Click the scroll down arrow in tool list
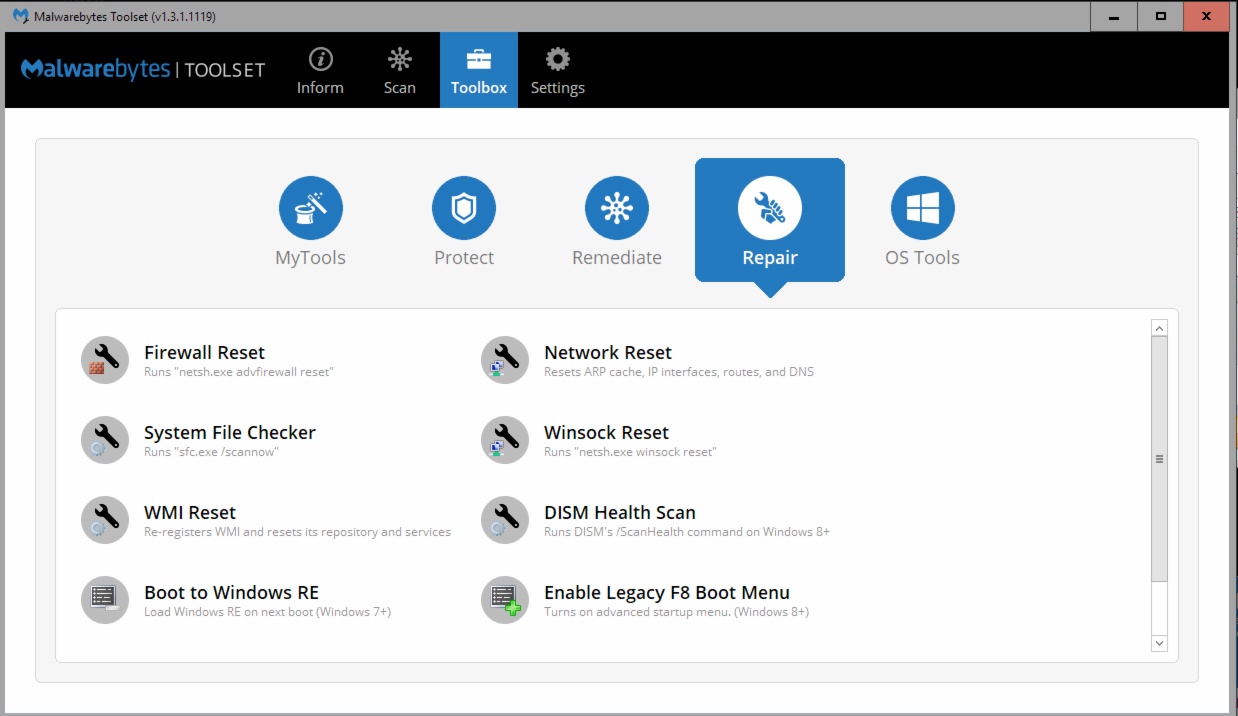This screenshot has height=716, width=1238. tap(1159, 643)
